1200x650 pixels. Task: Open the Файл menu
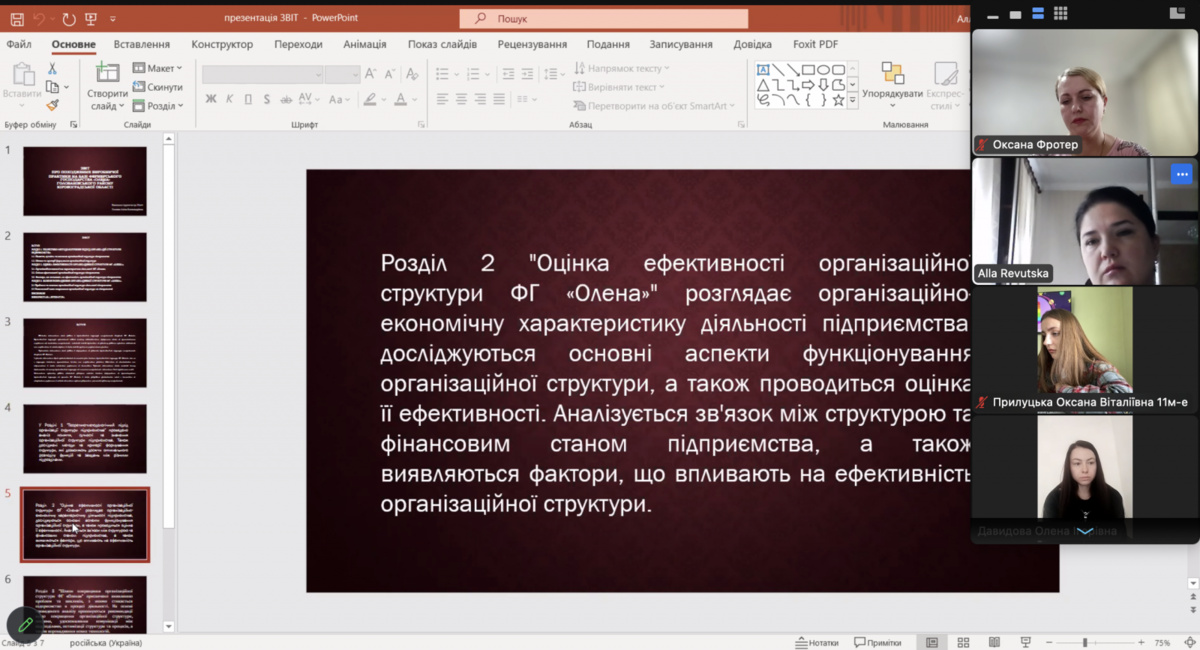coord(19,44)
